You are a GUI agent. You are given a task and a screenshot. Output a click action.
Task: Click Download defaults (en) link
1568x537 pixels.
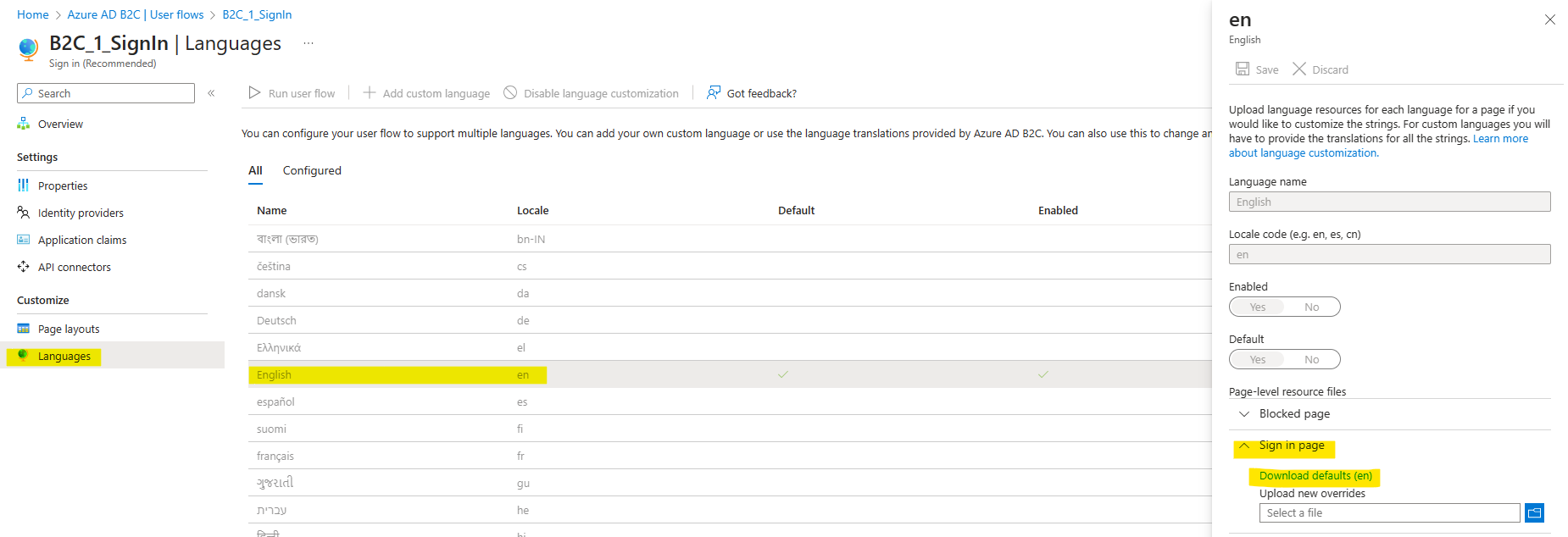1315,475
